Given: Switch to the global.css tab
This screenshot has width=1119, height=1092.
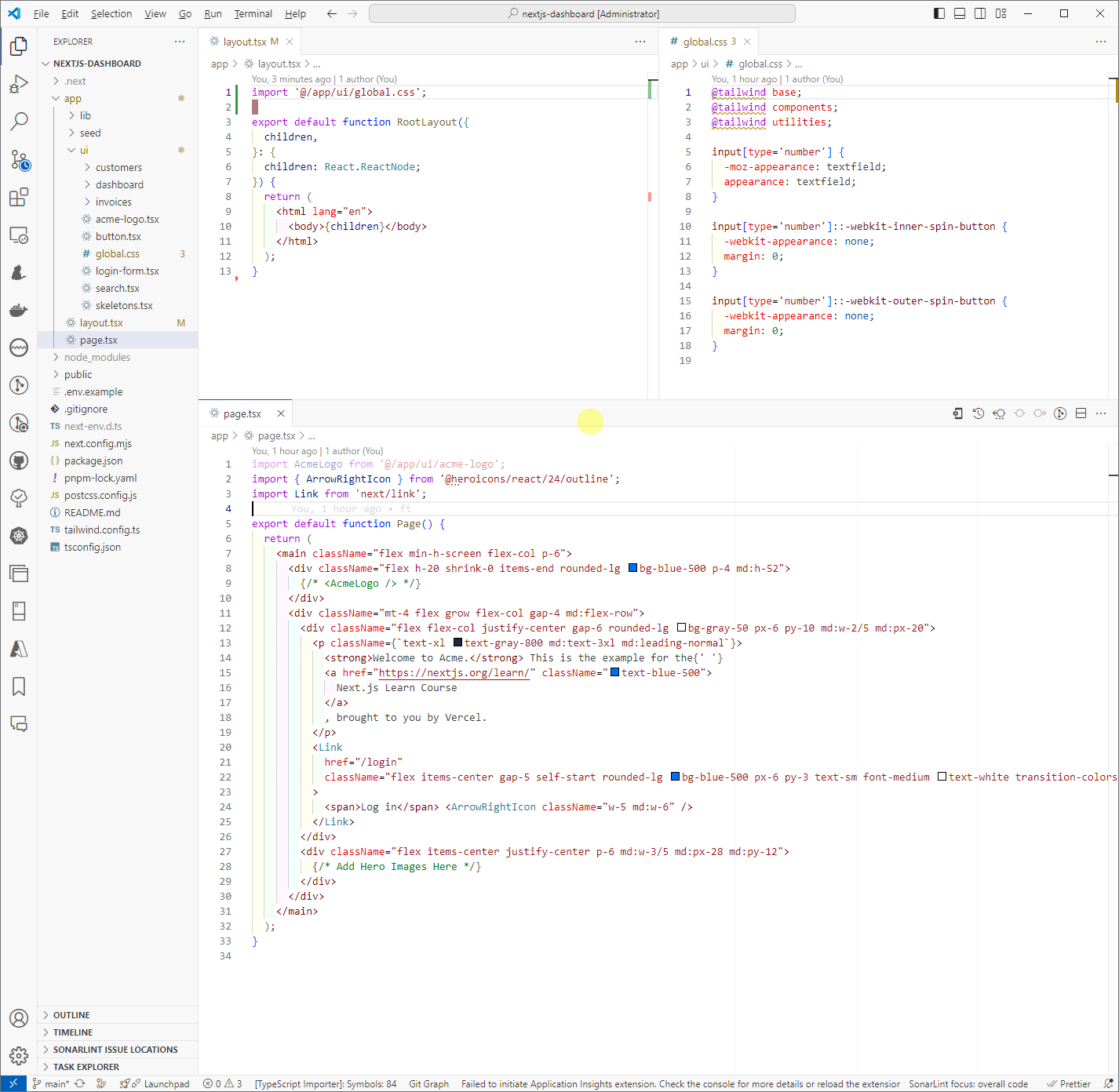Looking at the screenshot, I should tap(704, 42).
